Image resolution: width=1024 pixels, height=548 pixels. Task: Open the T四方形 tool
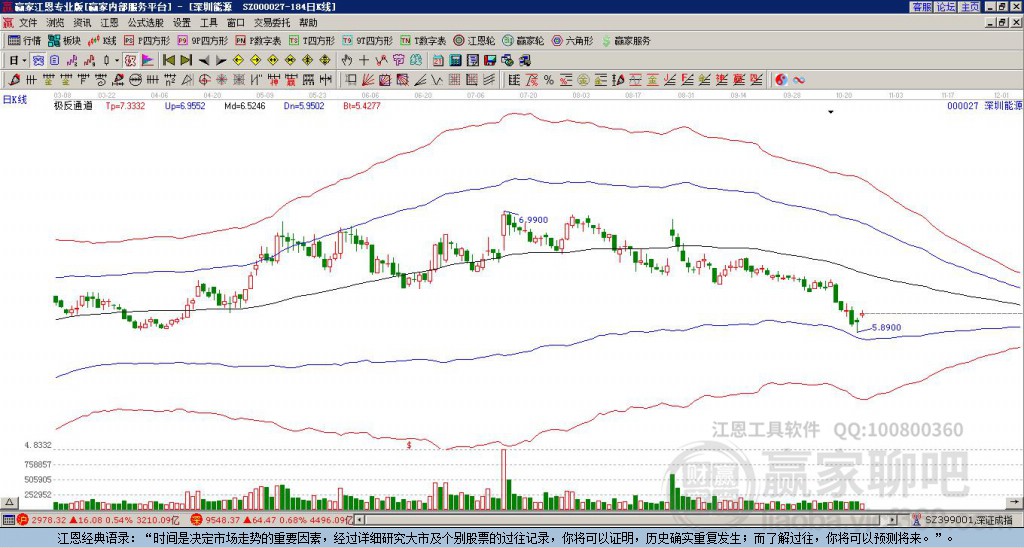[x=312, y=40]
